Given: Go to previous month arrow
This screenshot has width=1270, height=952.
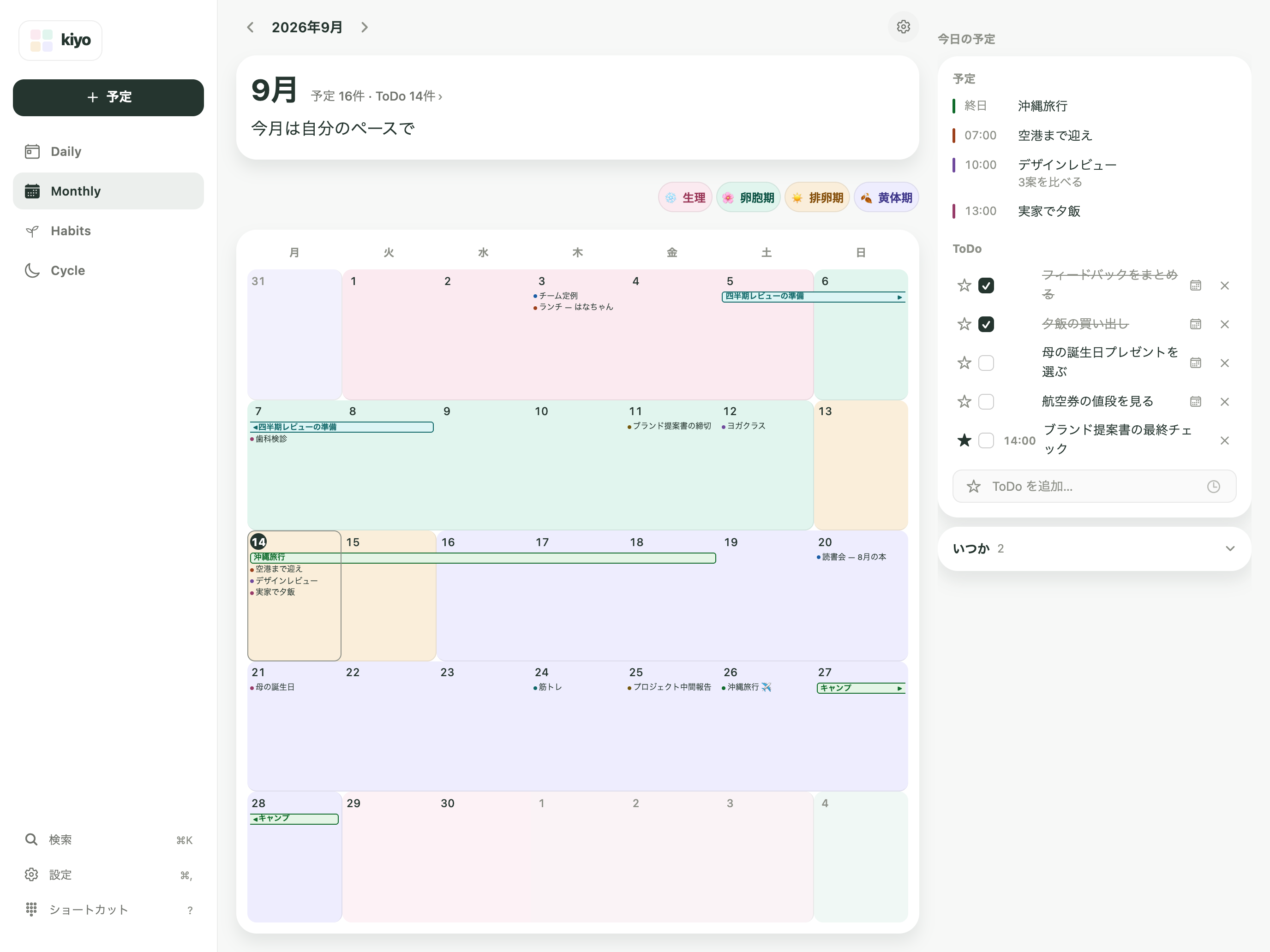Looking at the screenshot, I should pos(250,28).
